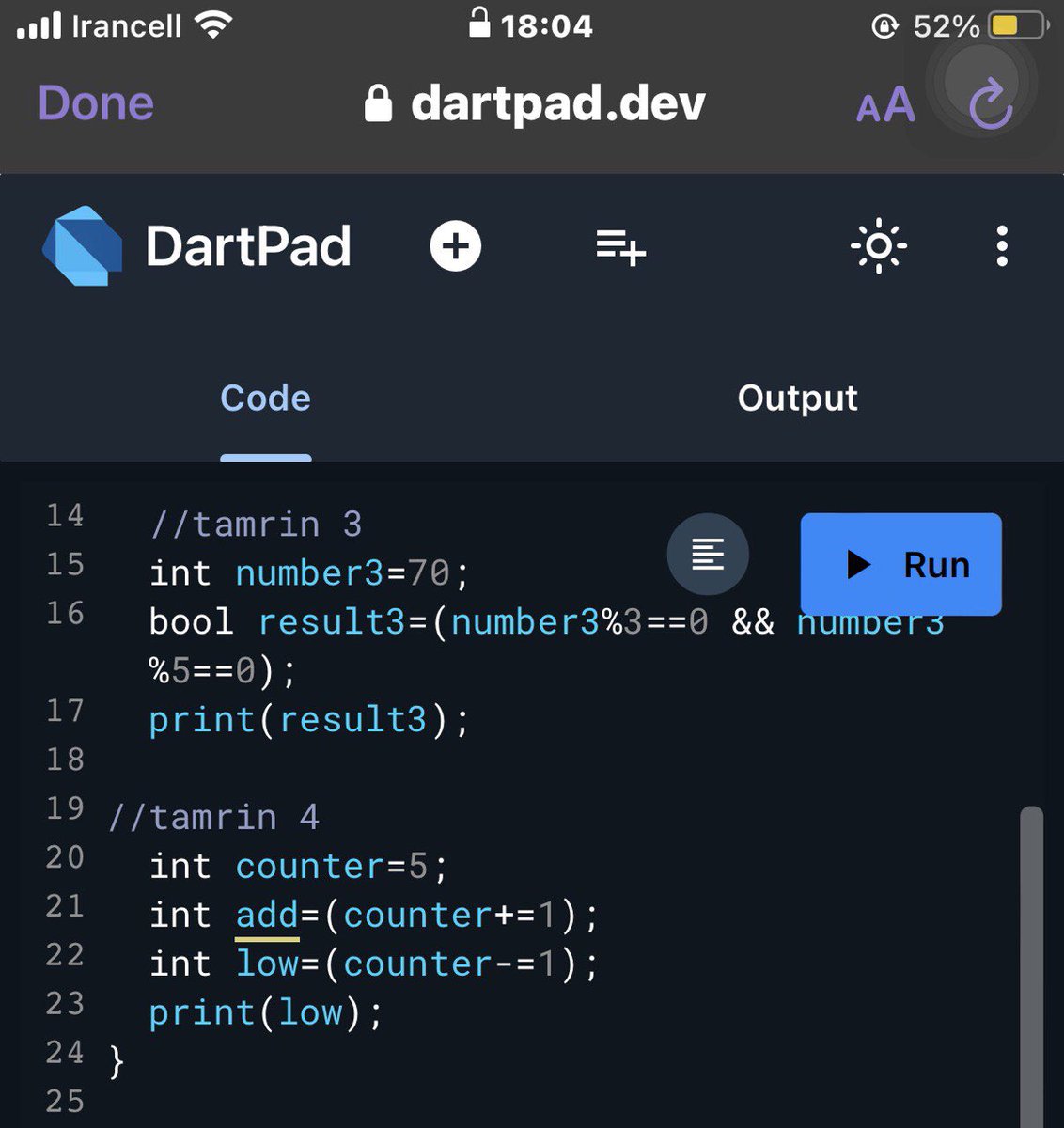Create a new pad with the plus icon
Image resolution: width=1064 pixels, height=1128 pixels.
(456, 246)
